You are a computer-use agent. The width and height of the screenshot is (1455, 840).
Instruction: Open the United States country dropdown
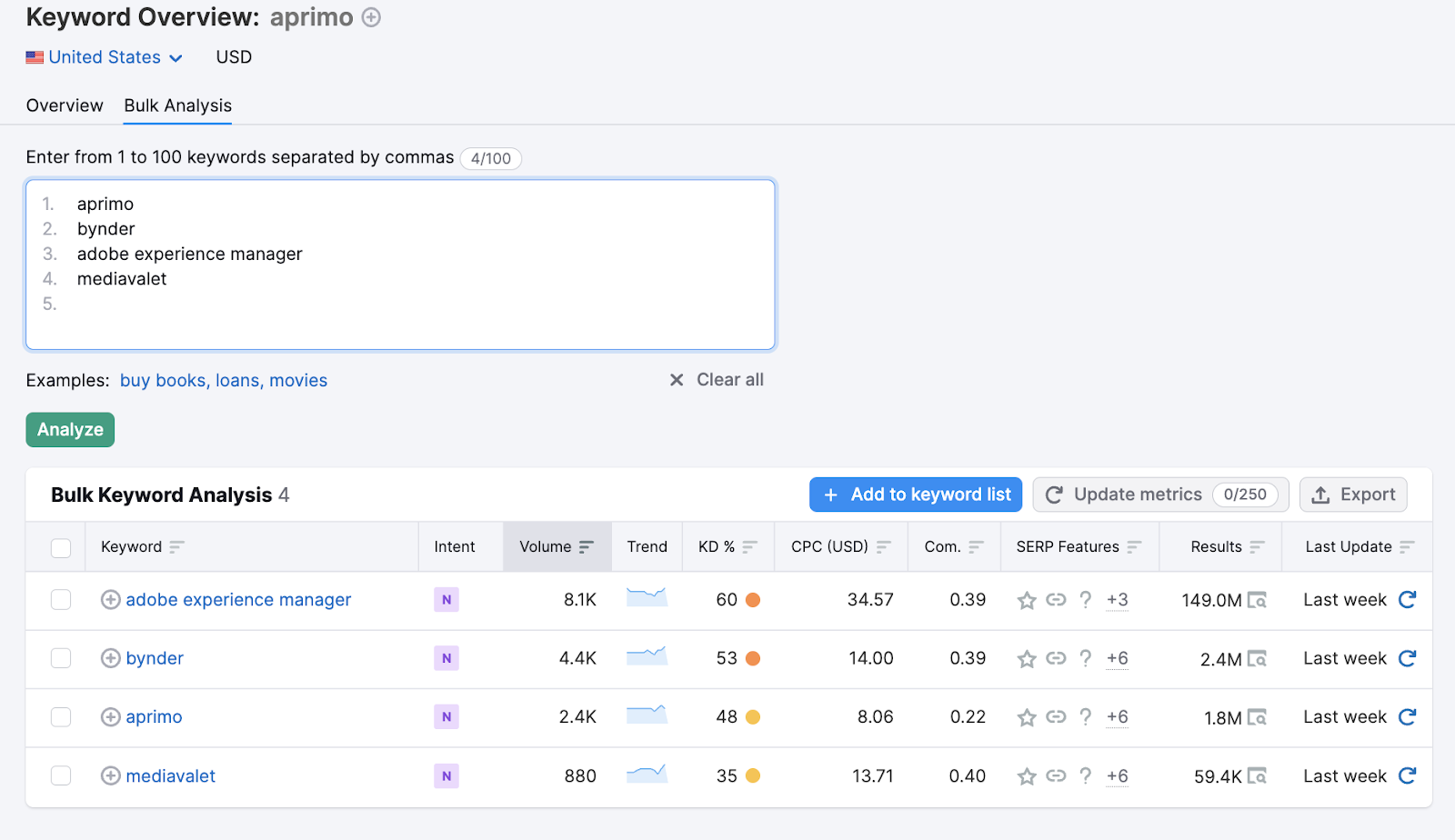(x=105, y=57)
